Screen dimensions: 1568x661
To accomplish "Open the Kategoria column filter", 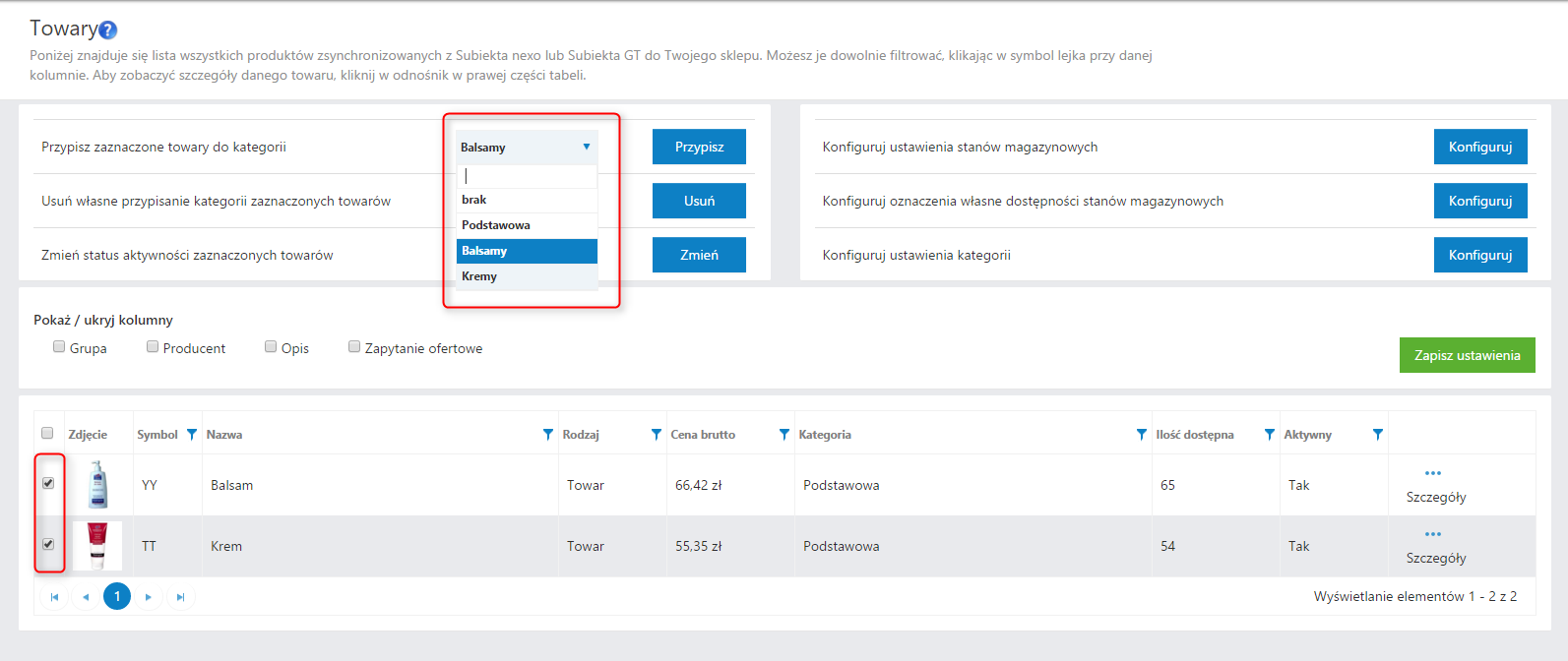I will click(x=1142, y=435).
